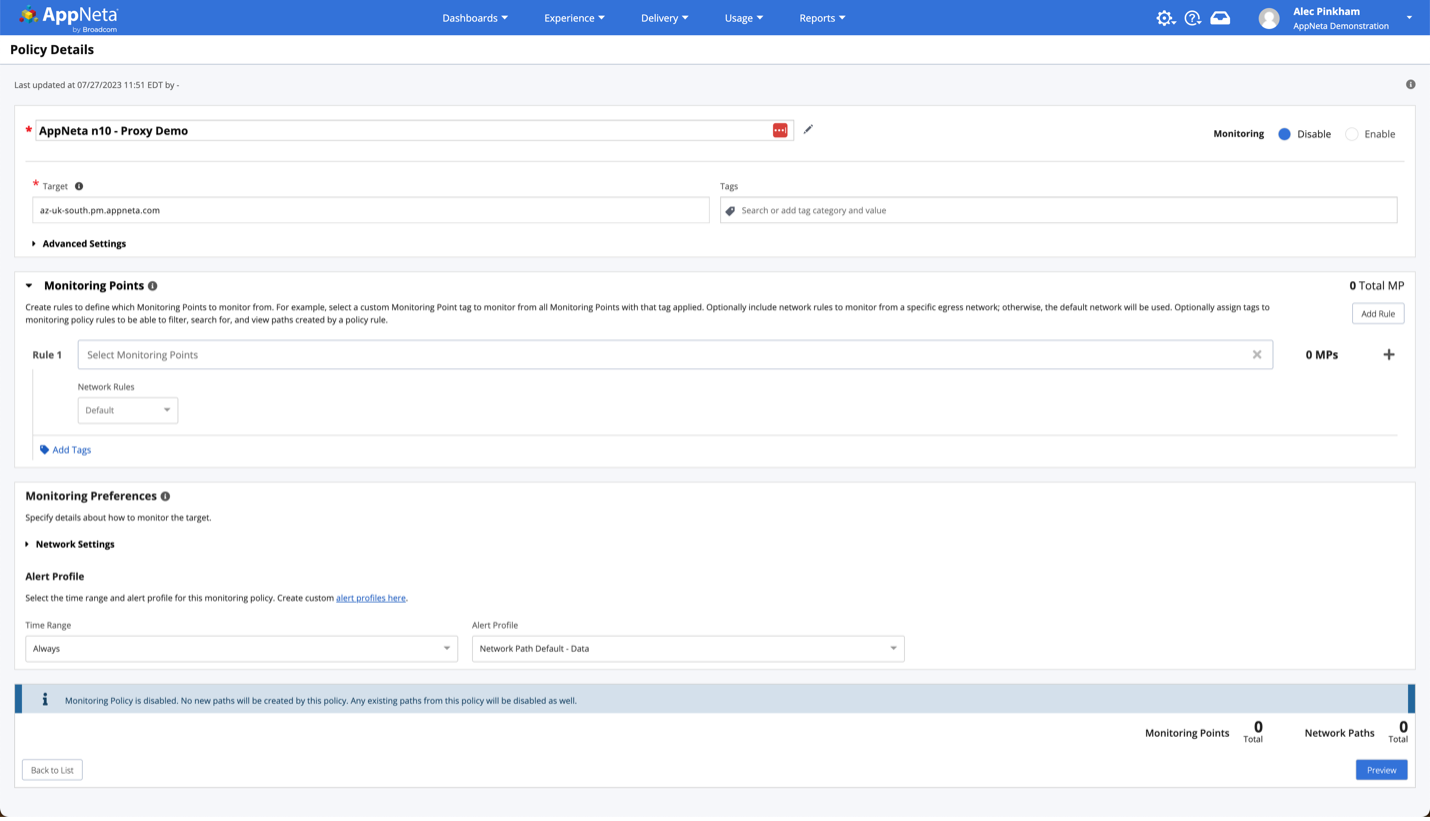Click the info icon next to Target
The image size is (1430, 821).
79,186
